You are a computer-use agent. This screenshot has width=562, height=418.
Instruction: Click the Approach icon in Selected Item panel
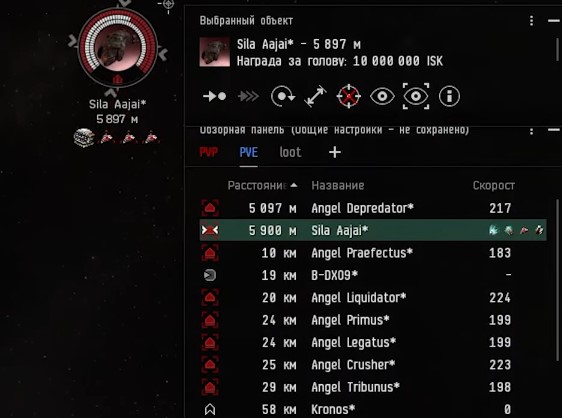pyautogui.click(x=214, y=96)
